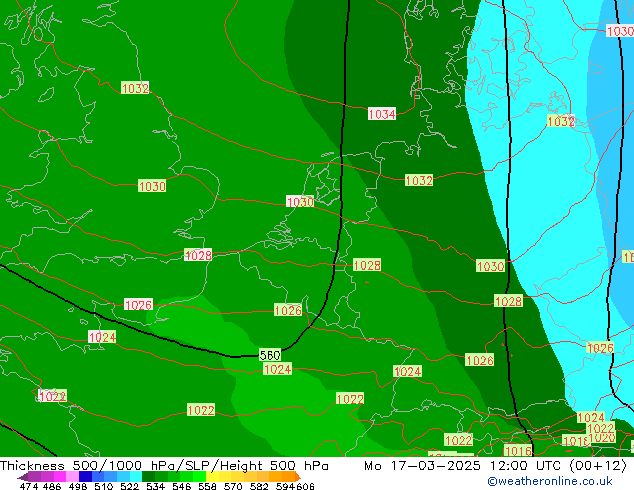Click the 570 legend value
Screen dimensions: 634x490
[x=233, y=486]
